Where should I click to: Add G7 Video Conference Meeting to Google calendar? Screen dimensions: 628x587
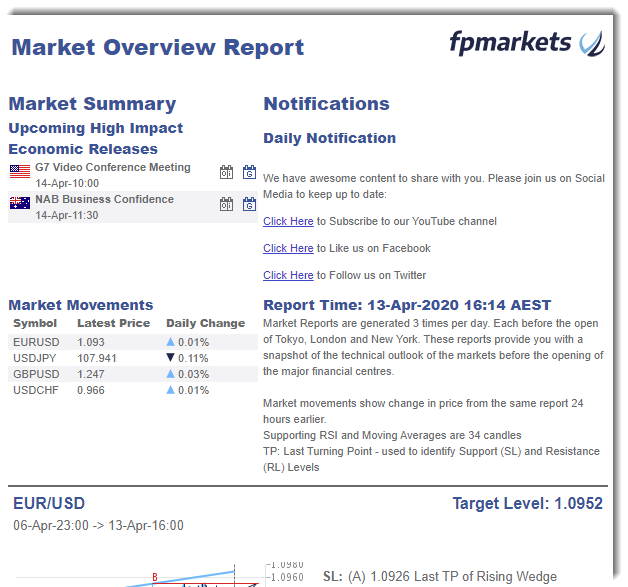tap(249, 173)
